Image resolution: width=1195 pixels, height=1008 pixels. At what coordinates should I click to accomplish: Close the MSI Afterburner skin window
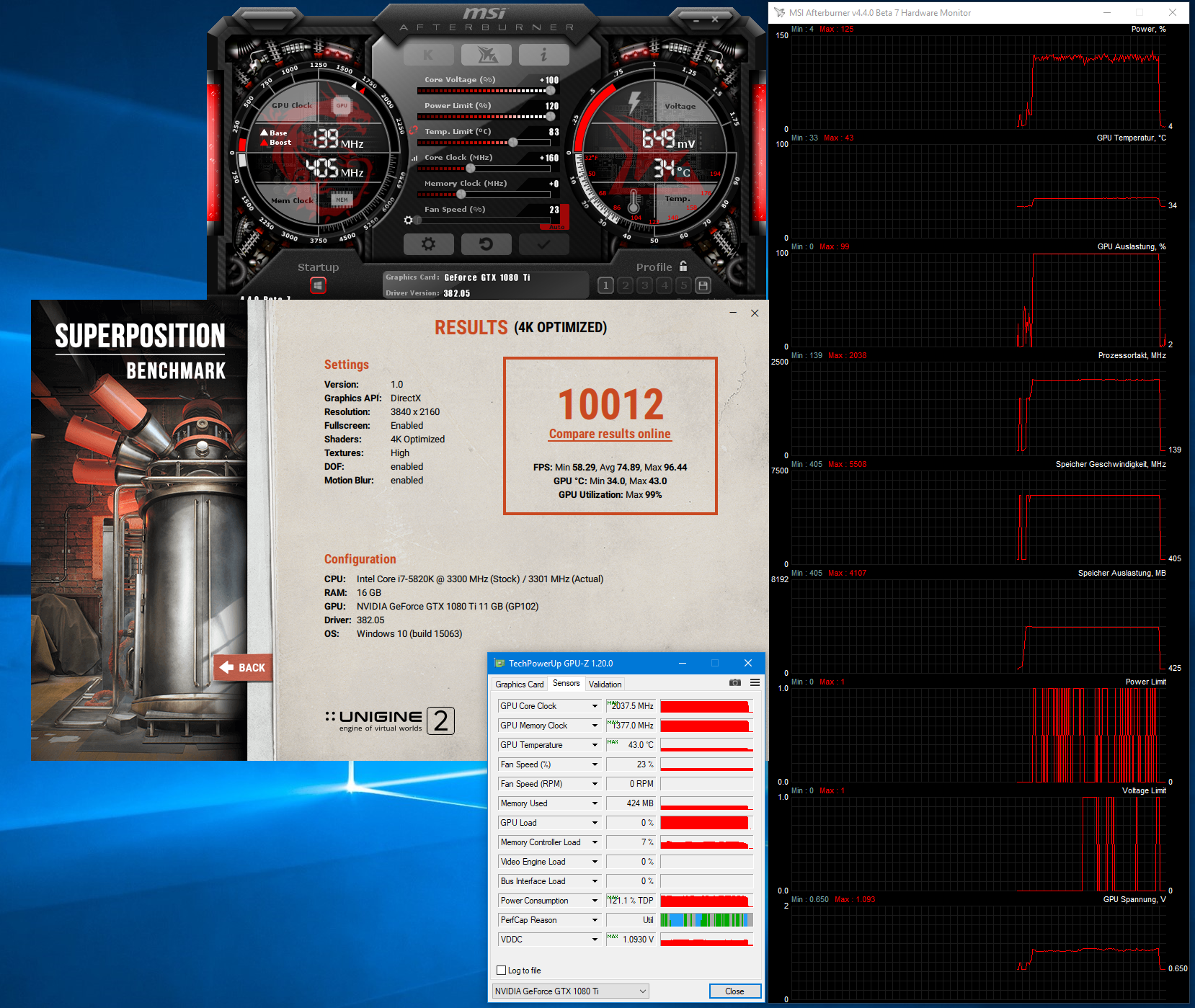point(715,19)
